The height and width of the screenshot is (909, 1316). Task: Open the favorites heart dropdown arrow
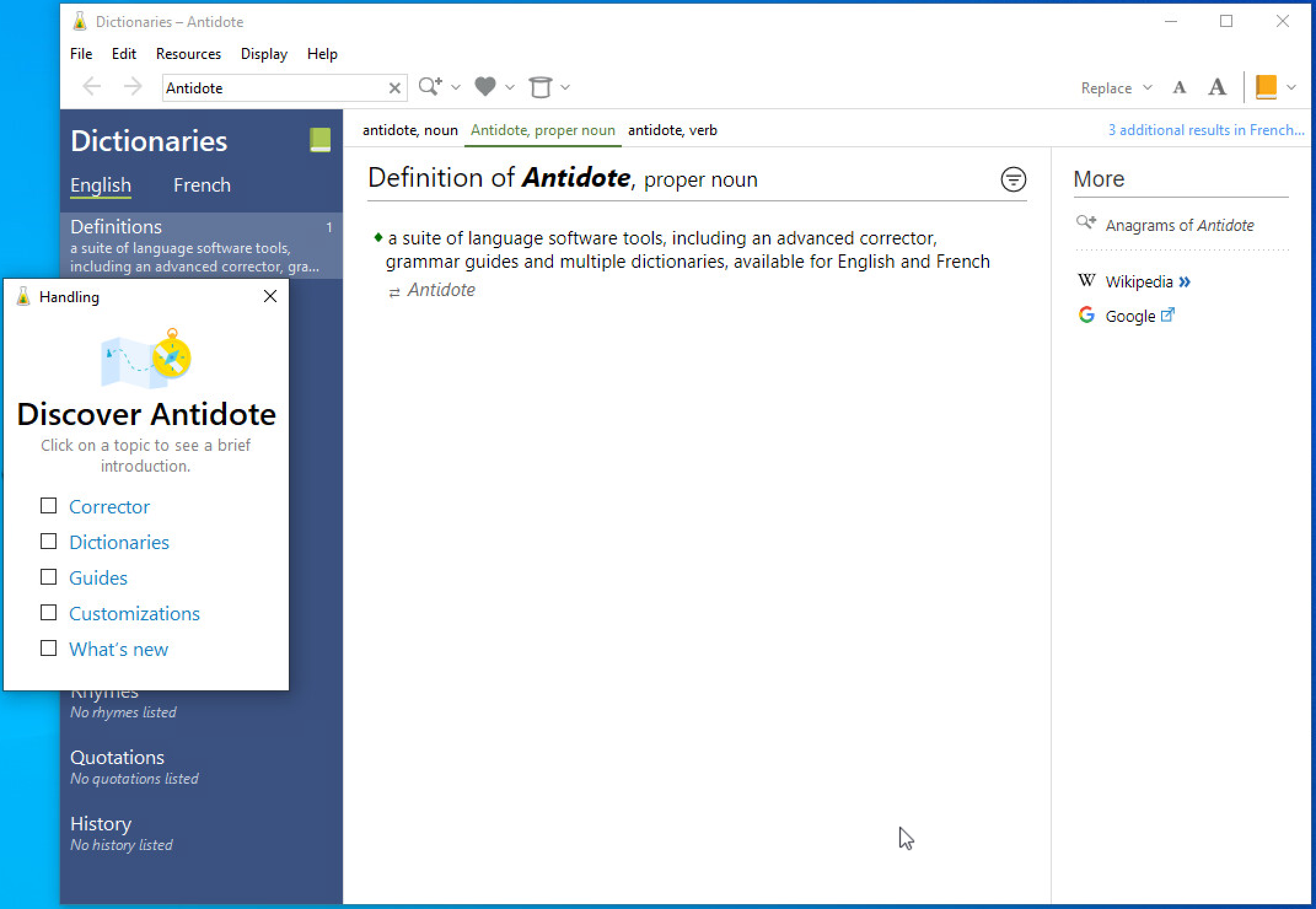coord(510,88)
